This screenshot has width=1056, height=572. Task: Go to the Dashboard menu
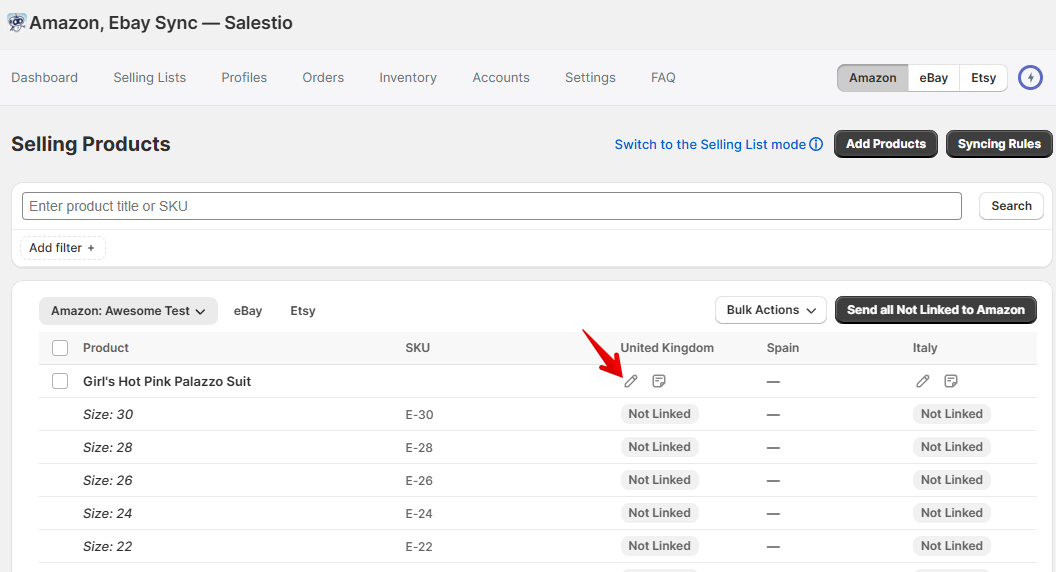(44, 77)
